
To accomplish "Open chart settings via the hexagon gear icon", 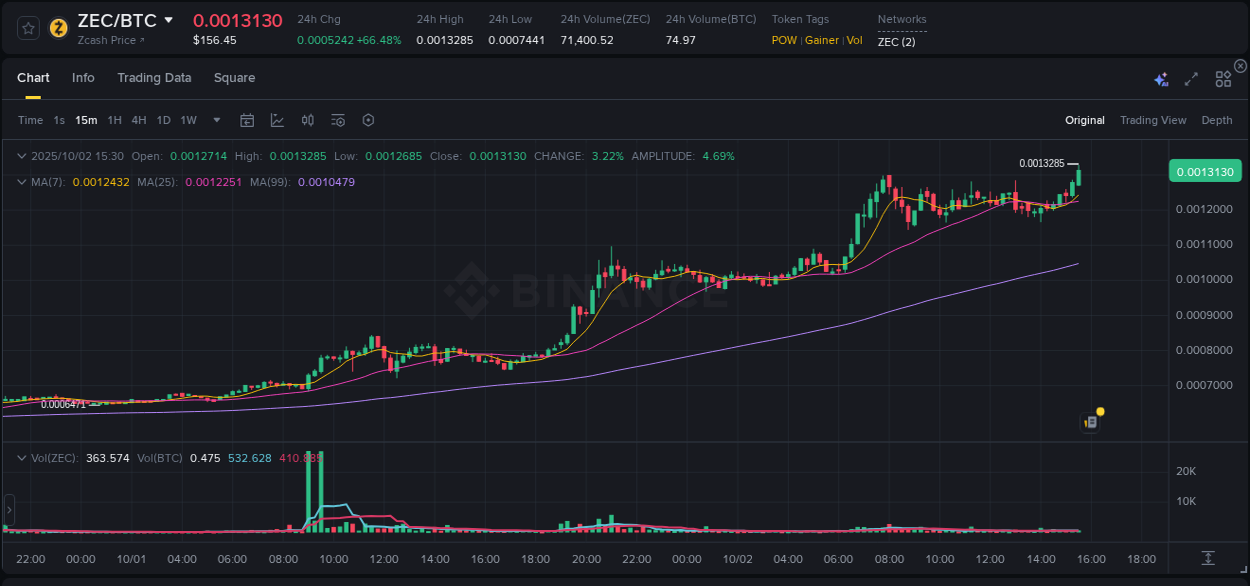I will pyautogui.click(x=369, y=120).
